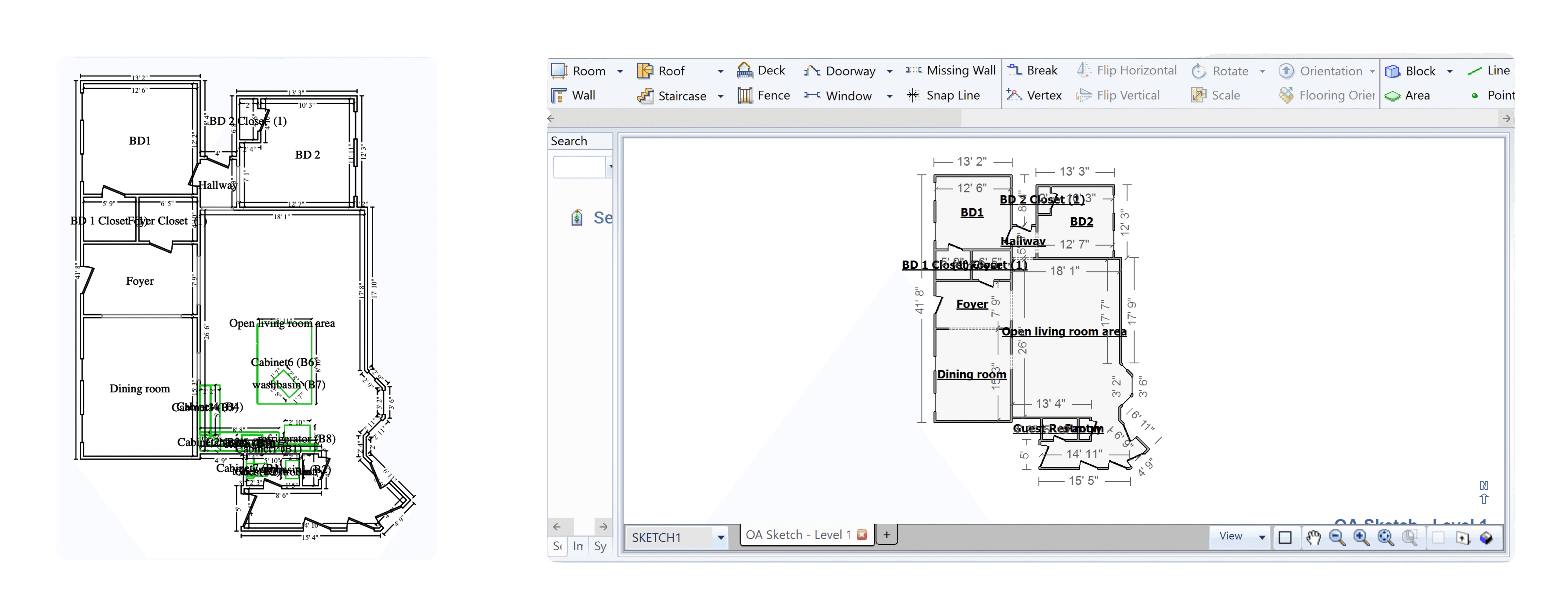Expand the Room dropdown arrow
The image size is (1568, 616).
(620, 72)
